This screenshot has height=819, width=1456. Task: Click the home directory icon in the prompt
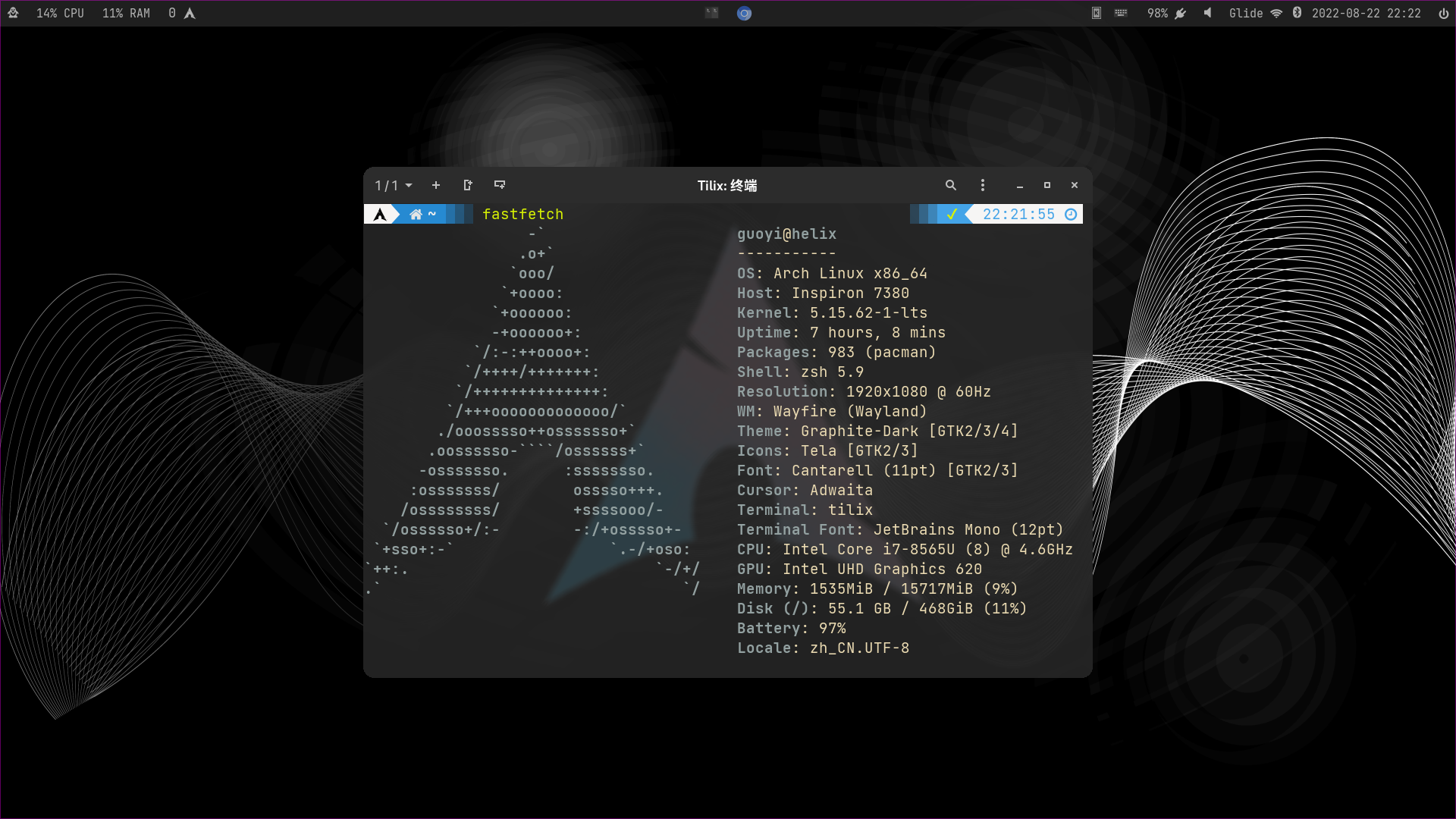coord(416,215)
